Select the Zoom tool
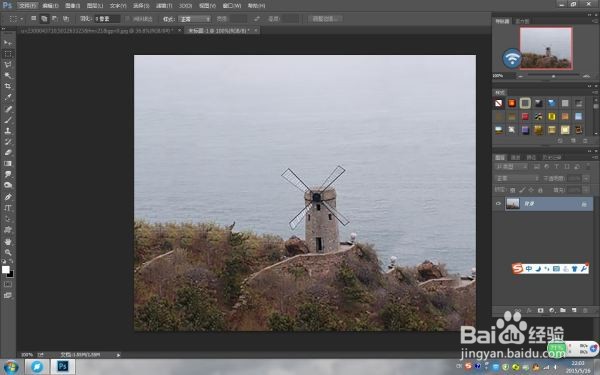Viewport: 600px width, 375px height. tap(8, 253)
